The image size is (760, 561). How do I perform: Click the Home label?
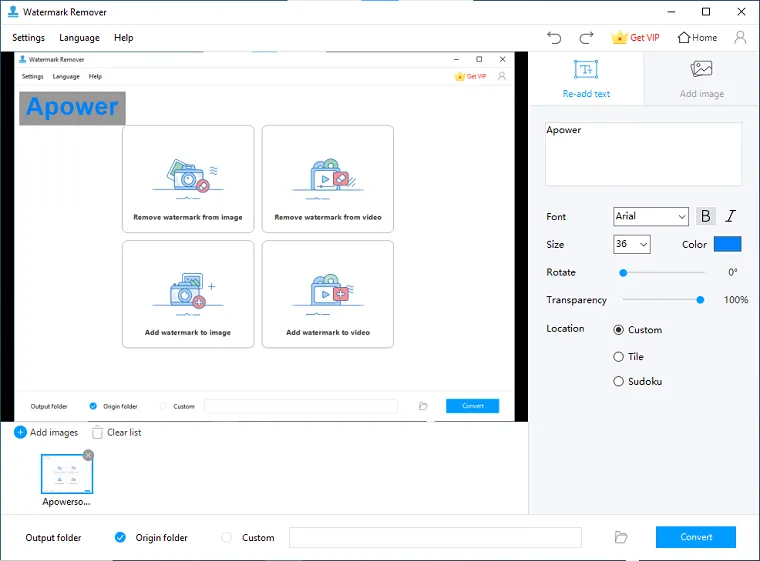704,37
